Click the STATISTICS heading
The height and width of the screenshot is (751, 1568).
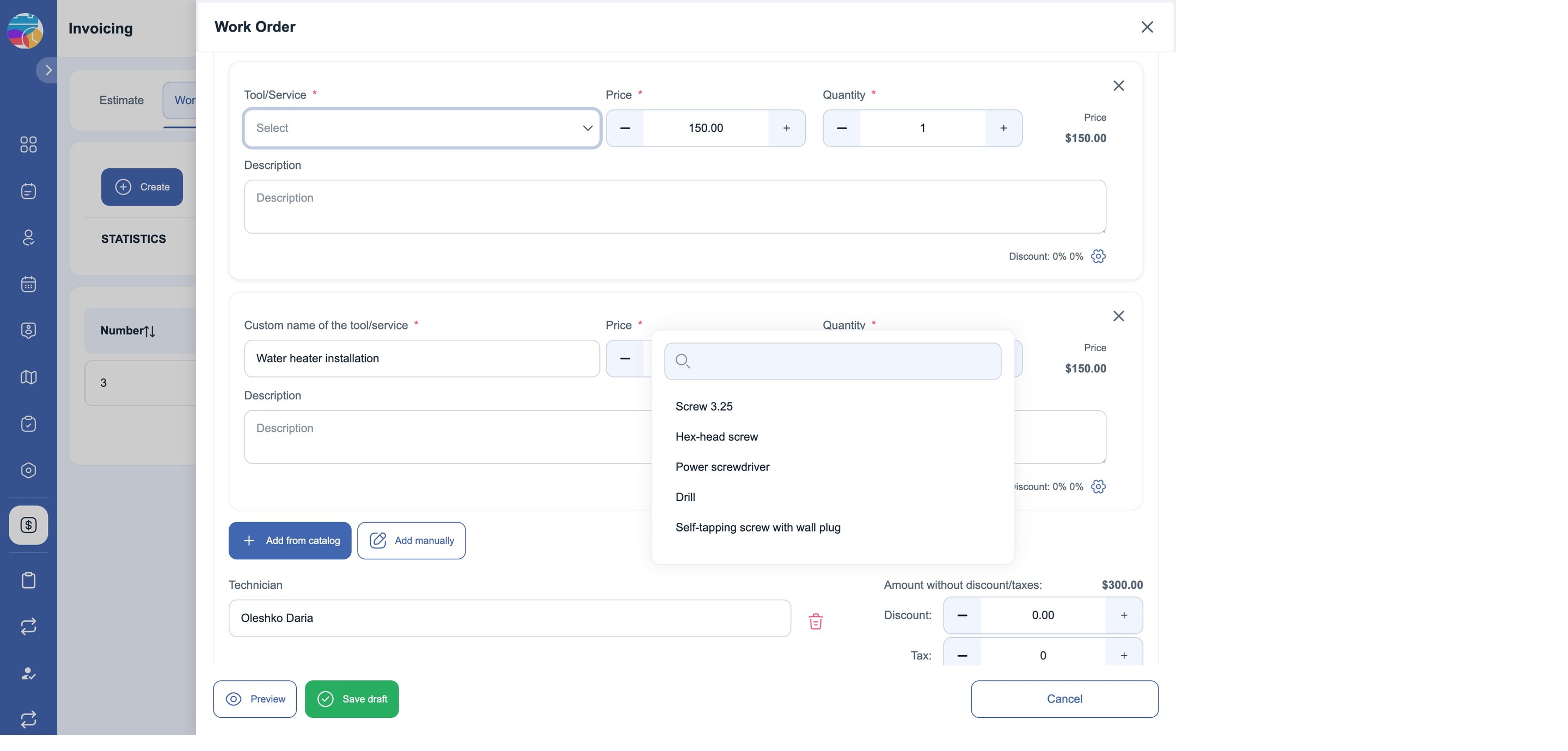click(x=133, y=239)
